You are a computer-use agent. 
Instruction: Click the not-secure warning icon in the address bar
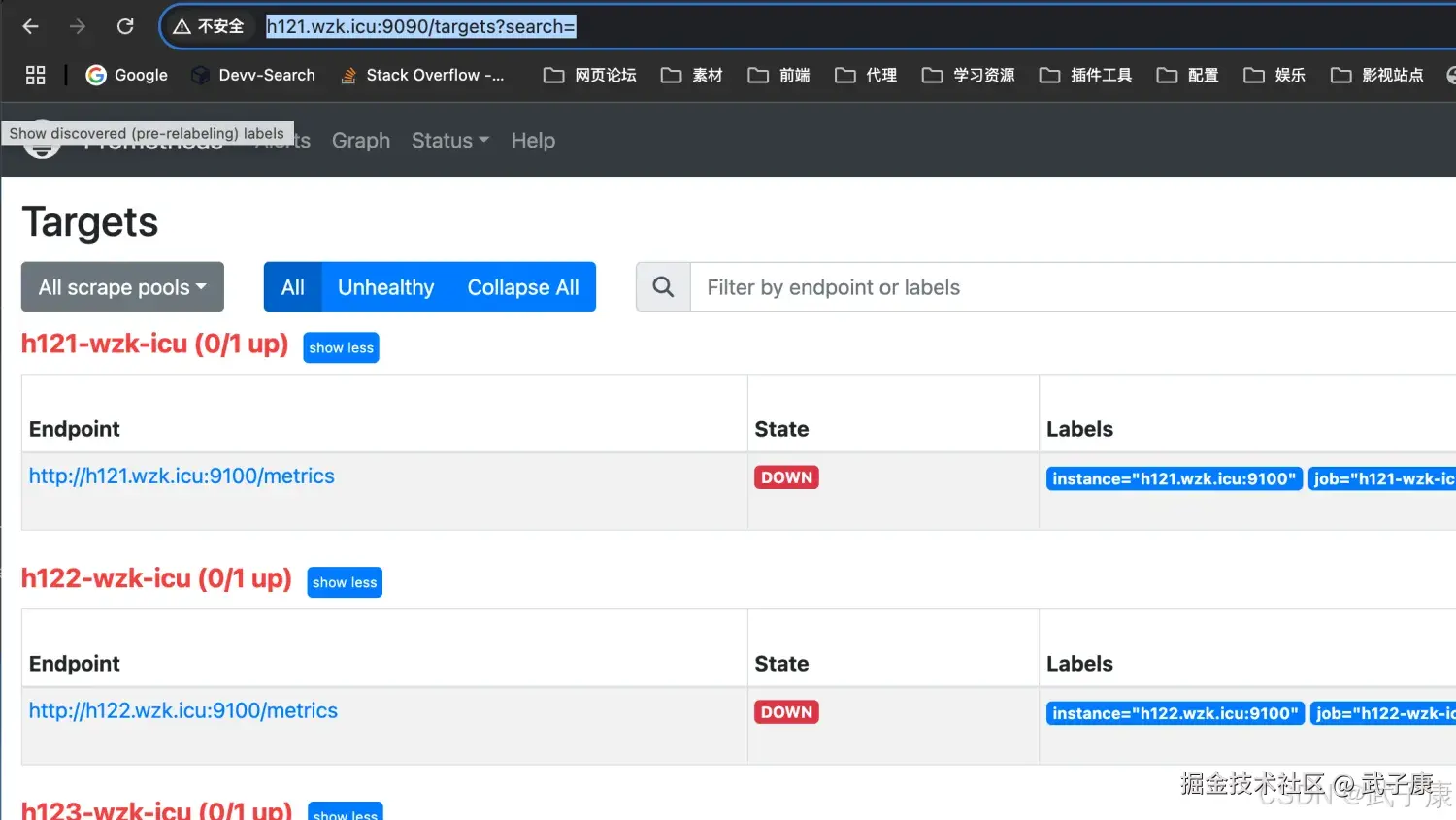pos(182,26)
